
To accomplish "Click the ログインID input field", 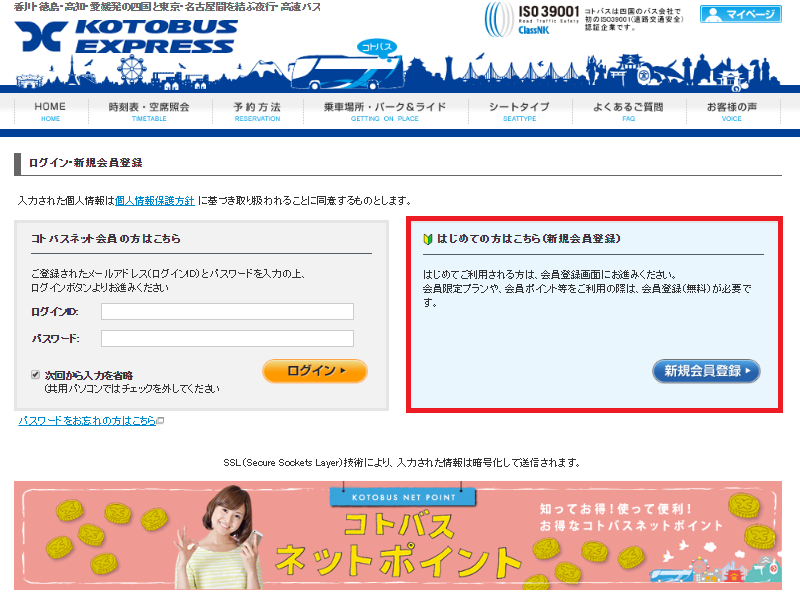I will tap(227, 312).
